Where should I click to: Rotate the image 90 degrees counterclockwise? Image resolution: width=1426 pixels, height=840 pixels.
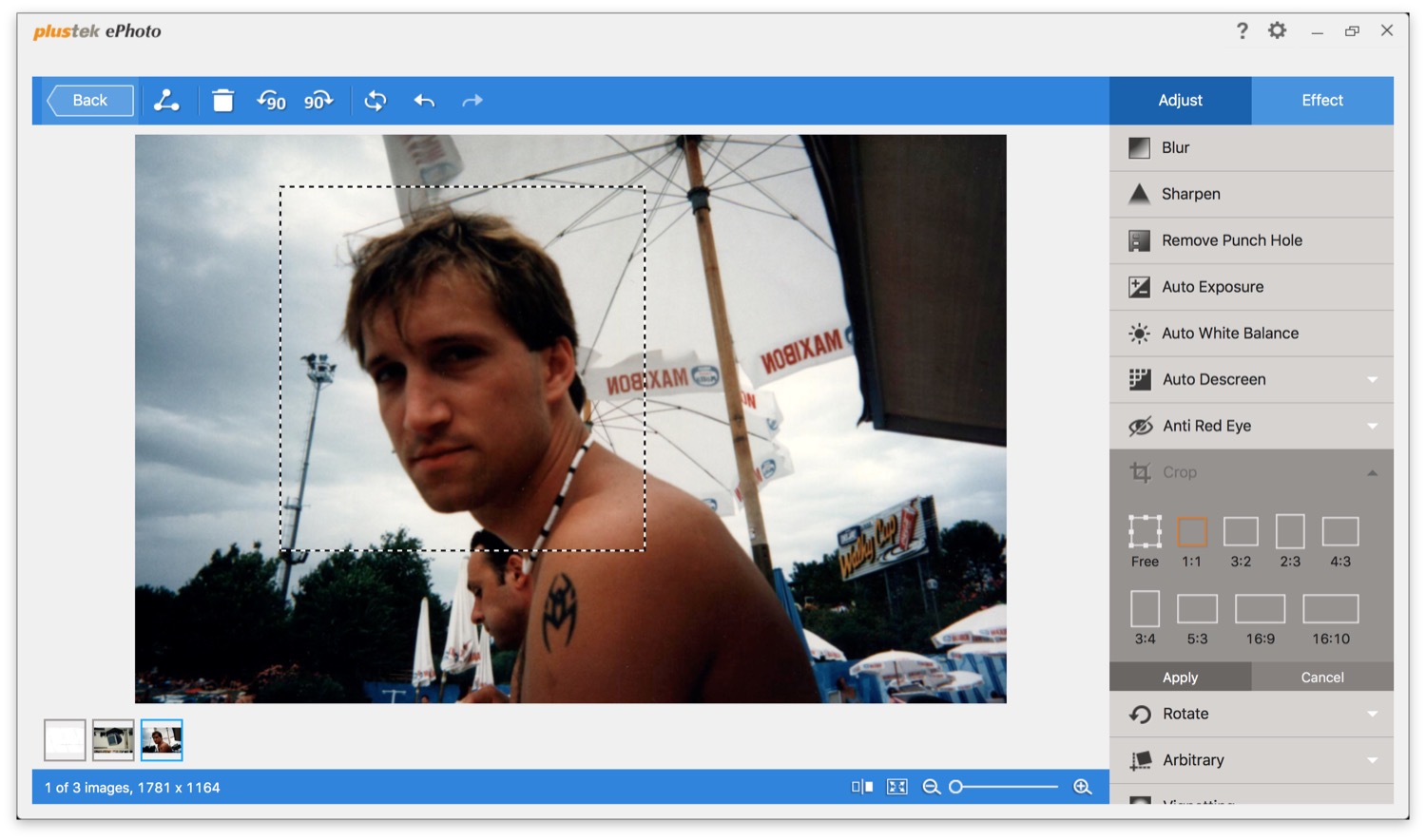click(x=271, y=101)
